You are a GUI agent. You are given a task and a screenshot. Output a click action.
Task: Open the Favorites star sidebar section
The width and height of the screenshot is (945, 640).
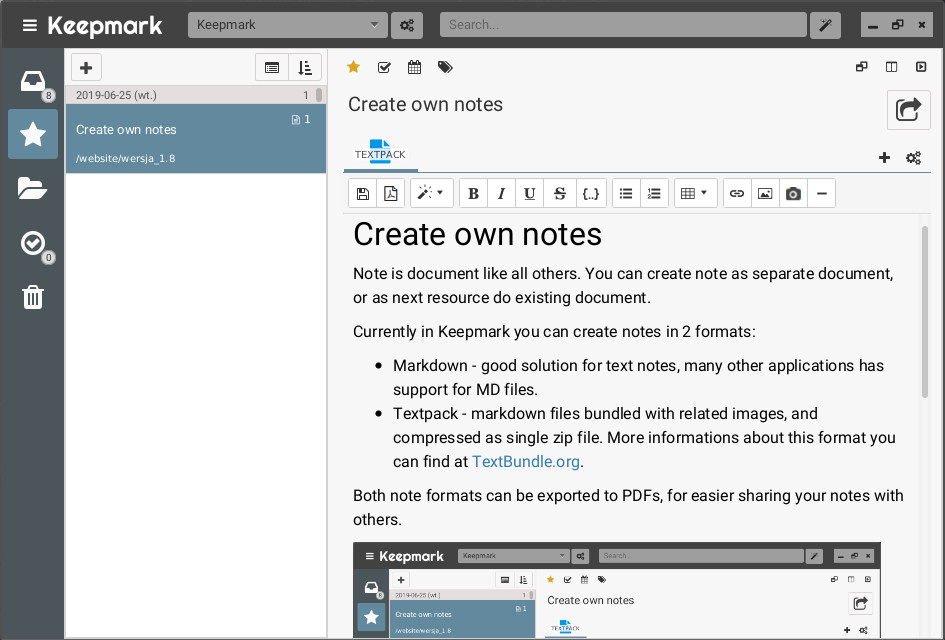33,134
